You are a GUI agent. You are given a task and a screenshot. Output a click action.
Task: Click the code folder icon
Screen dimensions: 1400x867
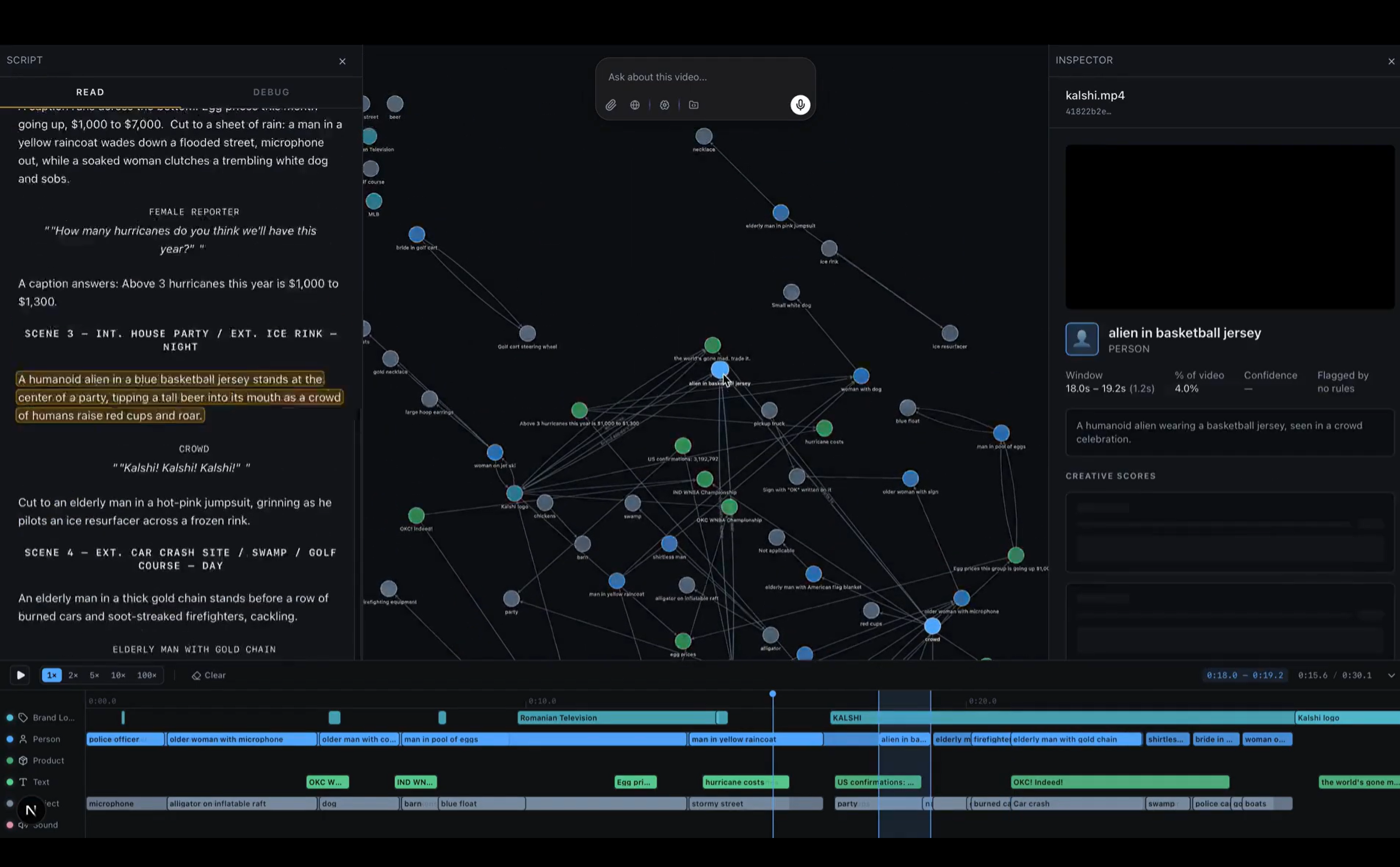point(694,105)
